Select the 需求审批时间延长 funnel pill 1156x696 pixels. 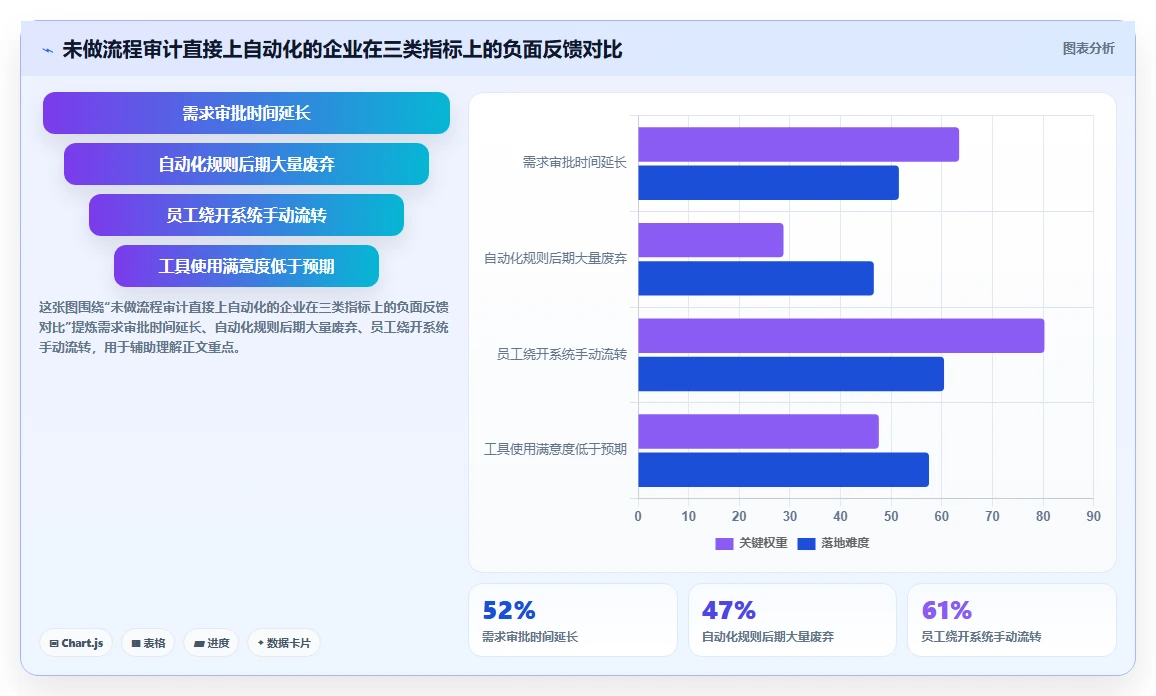coord(246,113)
